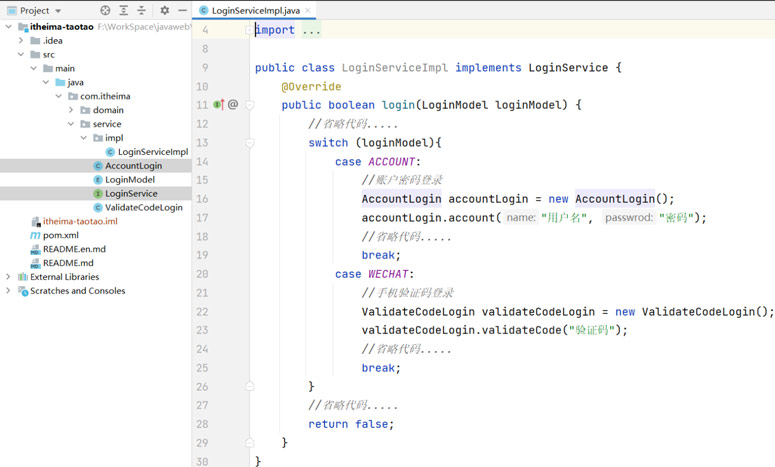
Task: Collapse the src folder
Action: coord(21,54)
